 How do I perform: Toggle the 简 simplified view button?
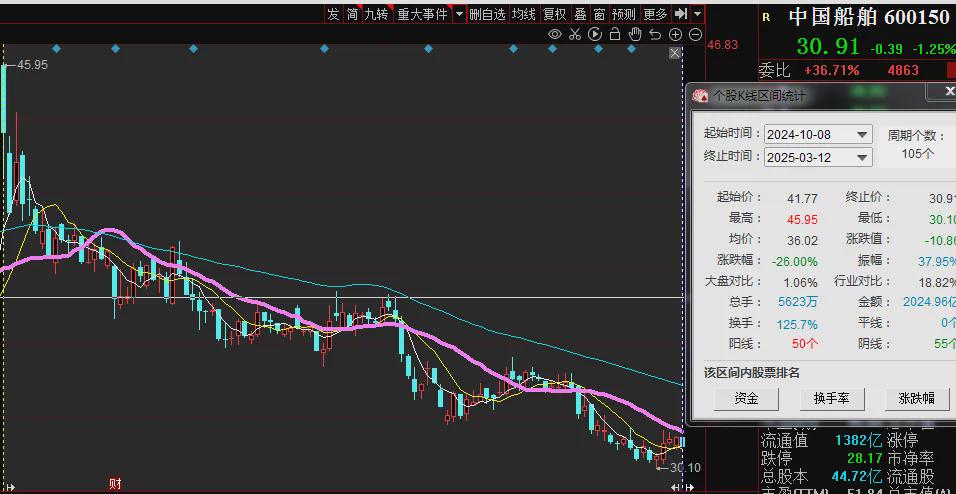coord(352,14)
